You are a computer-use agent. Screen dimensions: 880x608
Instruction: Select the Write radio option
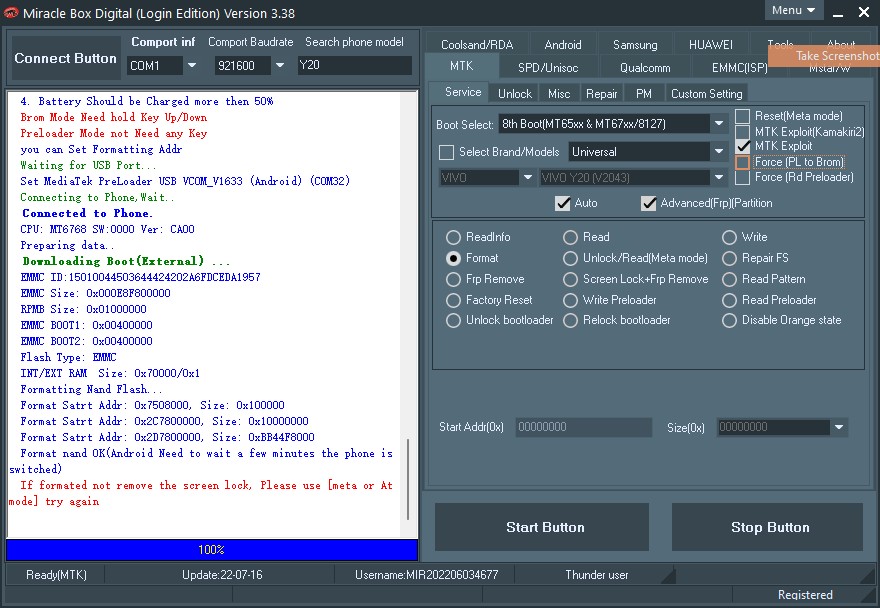[x=729, y=237]
